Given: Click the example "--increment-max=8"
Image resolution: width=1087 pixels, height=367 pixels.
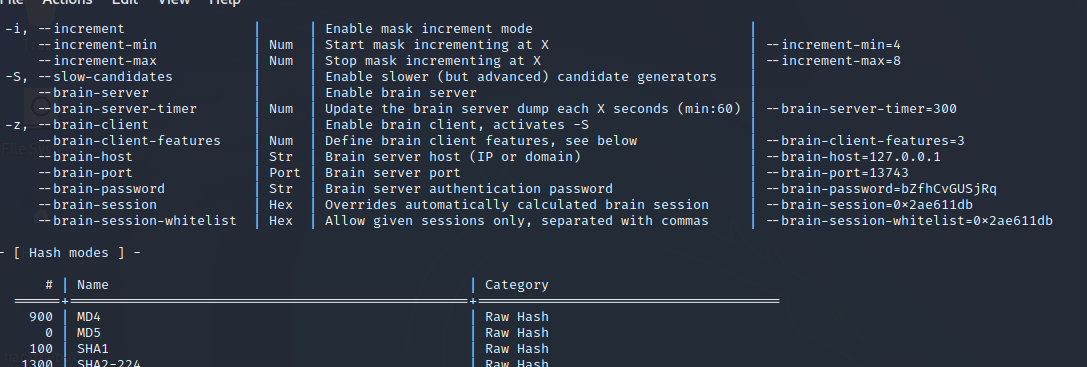Looking at the screenshot, I should tap(833, 61).
